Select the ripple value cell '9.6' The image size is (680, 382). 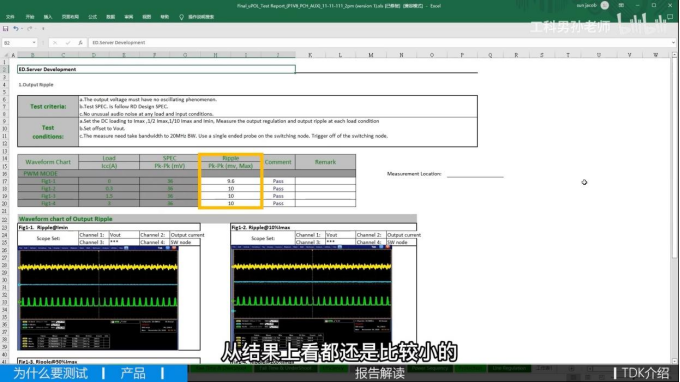click(x=231, y=181)
